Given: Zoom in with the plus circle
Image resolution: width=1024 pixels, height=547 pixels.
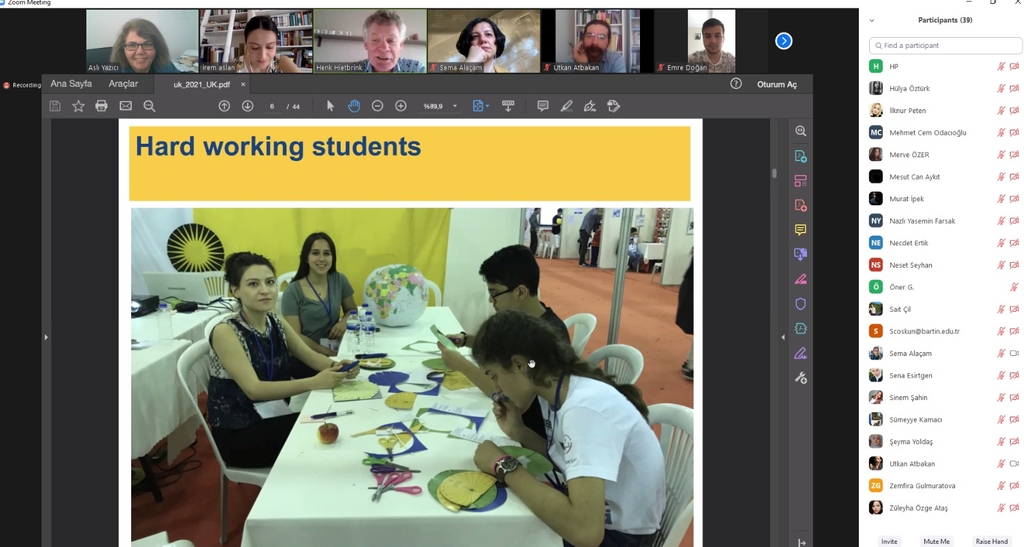Looking at the screenshot, I should click(x=401, y=106).
